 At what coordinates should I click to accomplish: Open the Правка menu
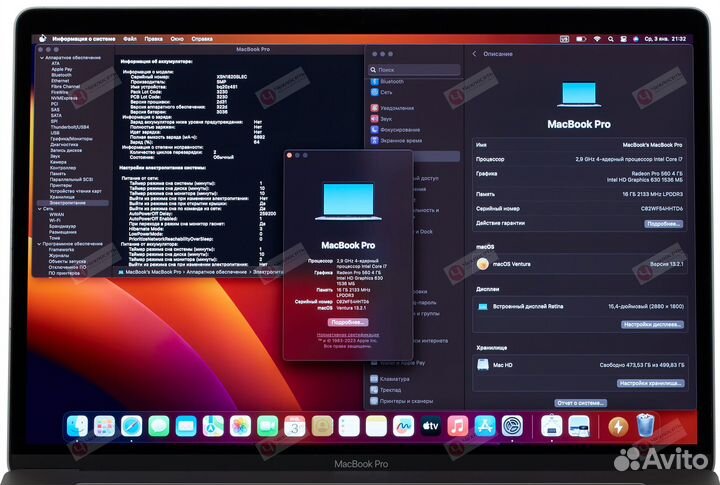[153, 39]
